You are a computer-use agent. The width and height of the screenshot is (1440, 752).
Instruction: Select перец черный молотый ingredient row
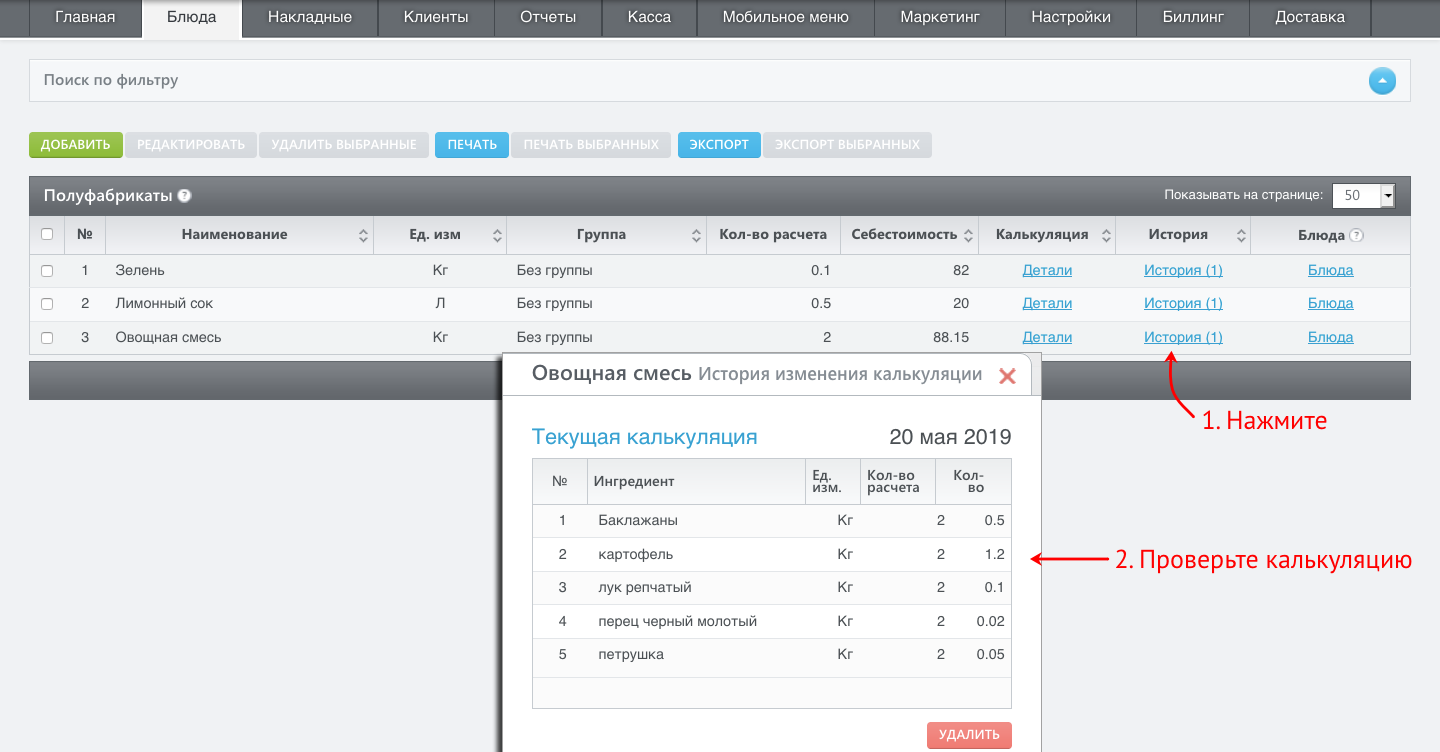(772, 621)
